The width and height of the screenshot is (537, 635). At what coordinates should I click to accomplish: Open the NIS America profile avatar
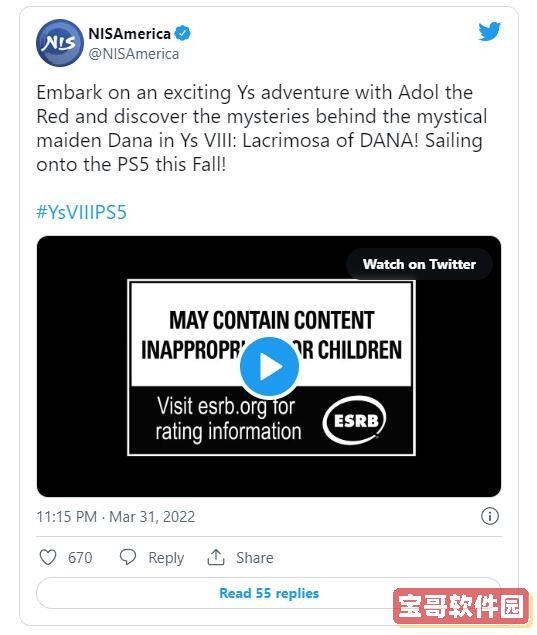tap(60, 43)
